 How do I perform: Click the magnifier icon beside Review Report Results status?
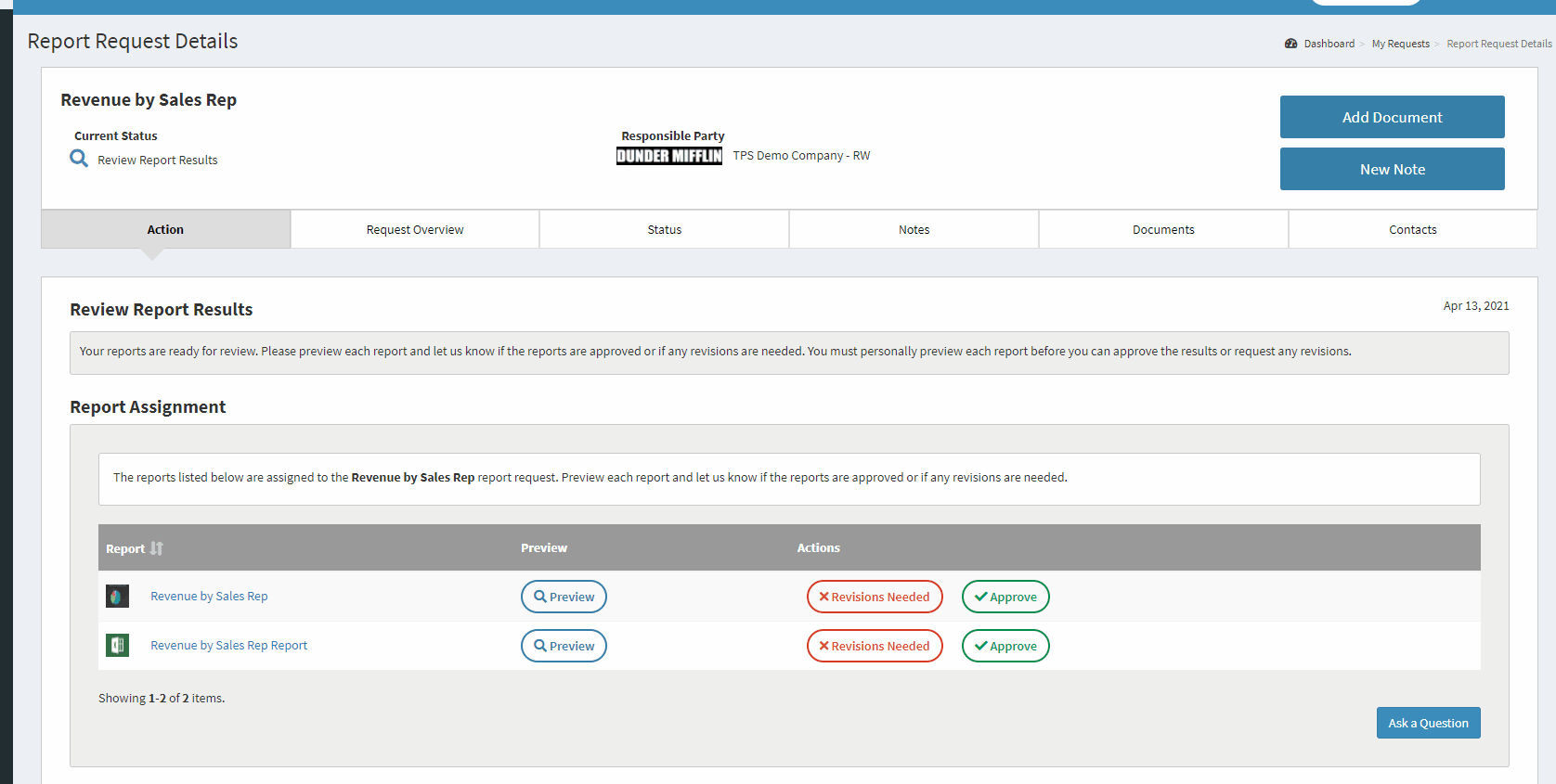[x=79, y=160]
